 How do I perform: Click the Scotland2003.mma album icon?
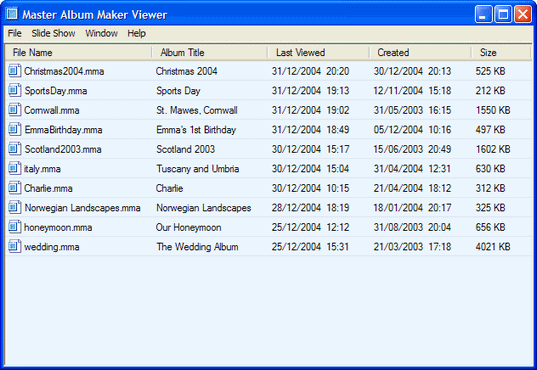pos(15,149)
